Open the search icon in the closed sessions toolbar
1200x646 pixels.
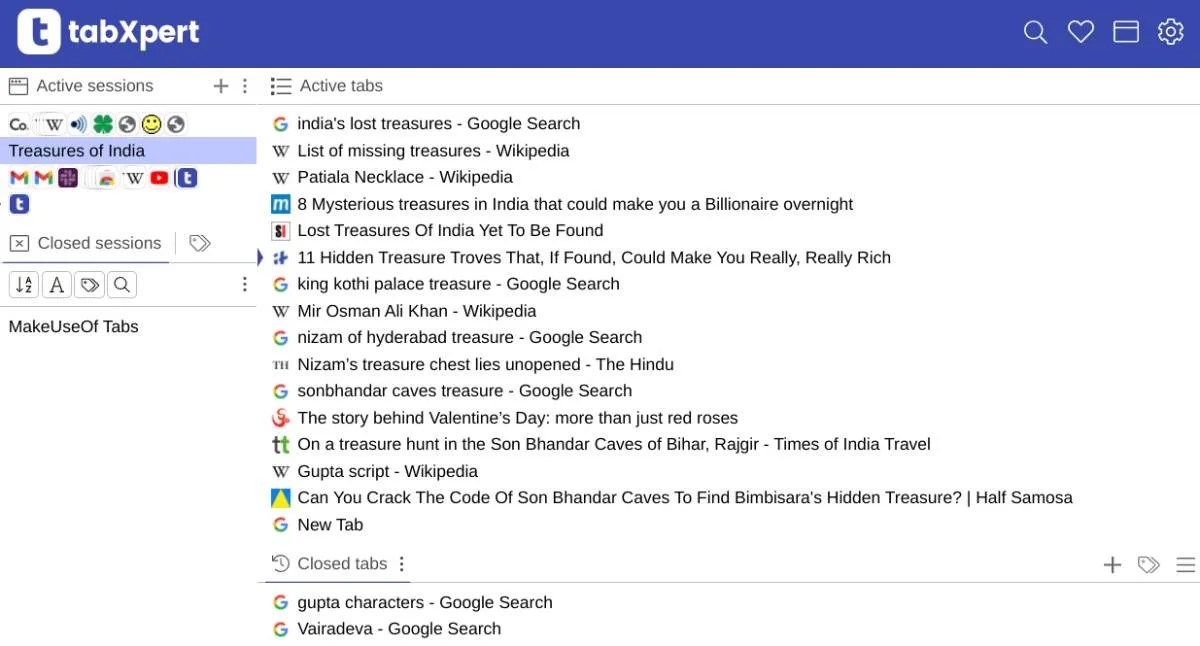pyautogui.click(x=121, y=284)
